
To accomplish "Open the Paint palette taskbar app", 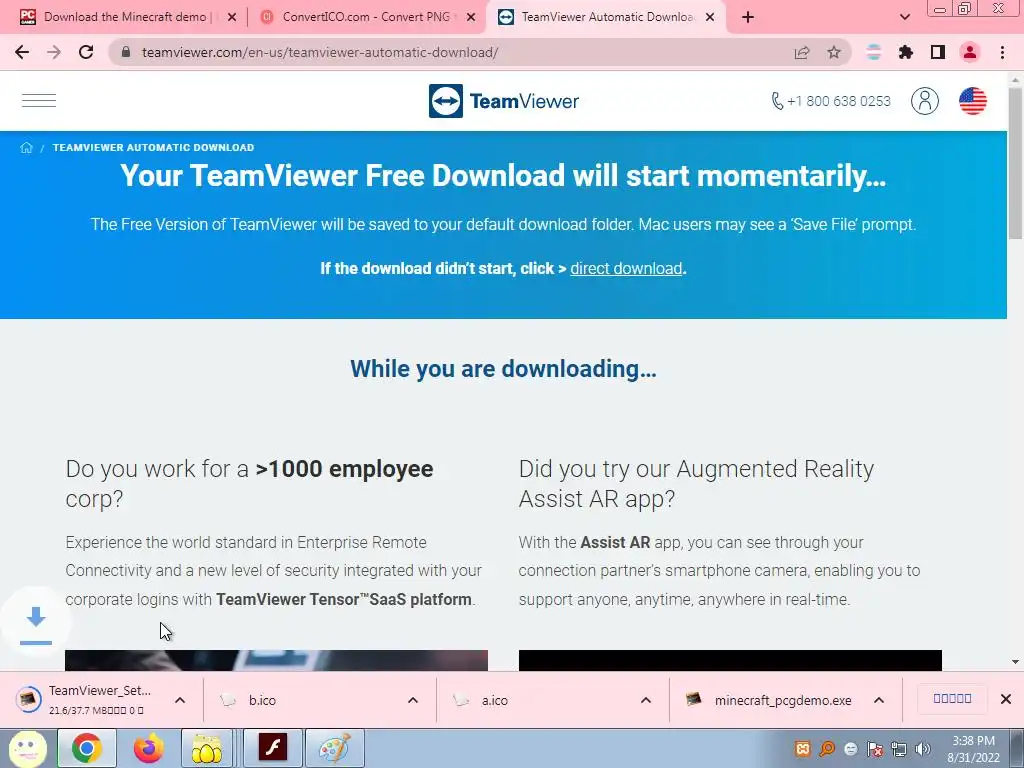I will (334, 748).
